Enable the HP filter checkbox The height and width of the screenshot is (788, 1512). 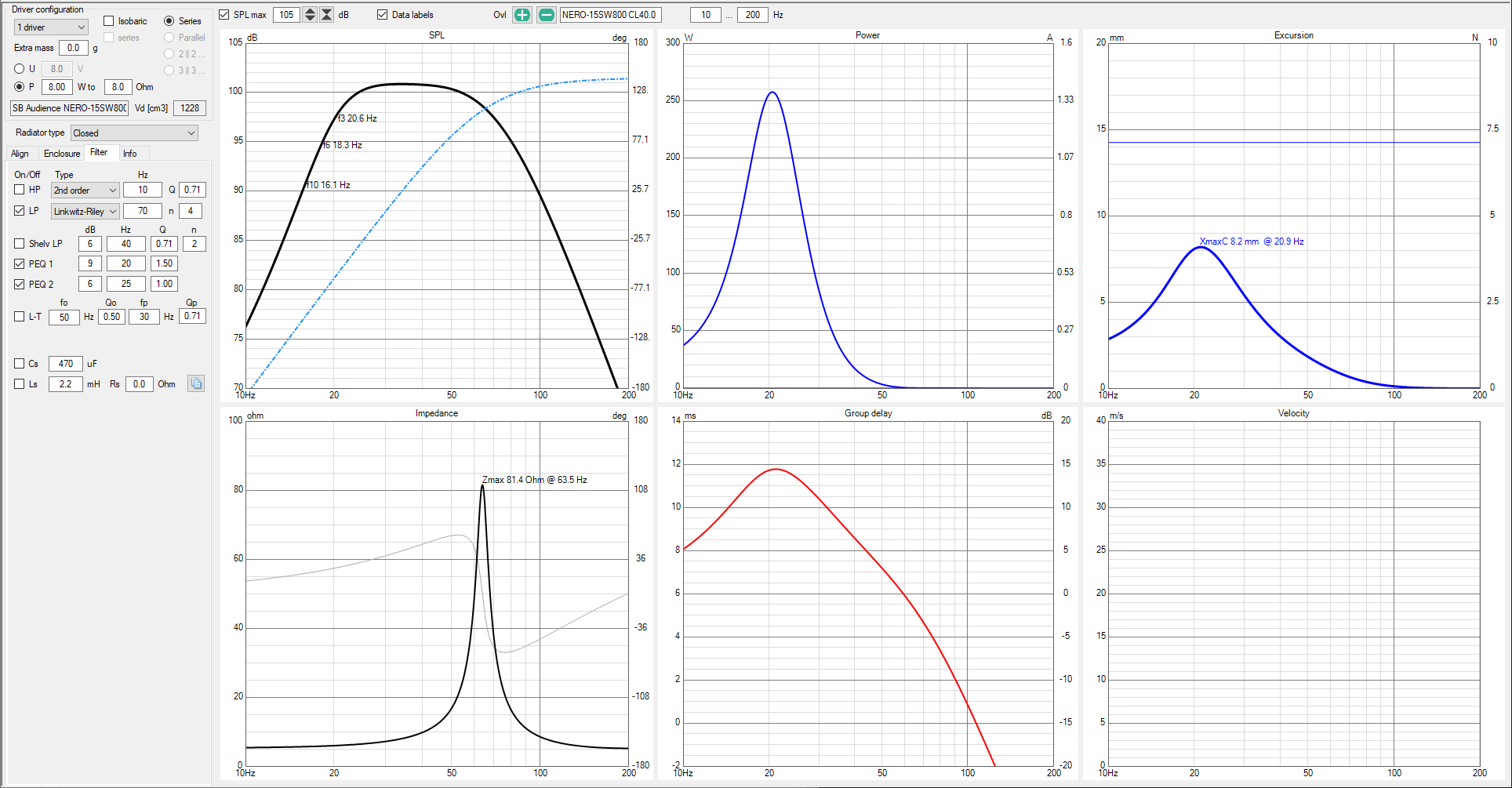click(20, 190)
